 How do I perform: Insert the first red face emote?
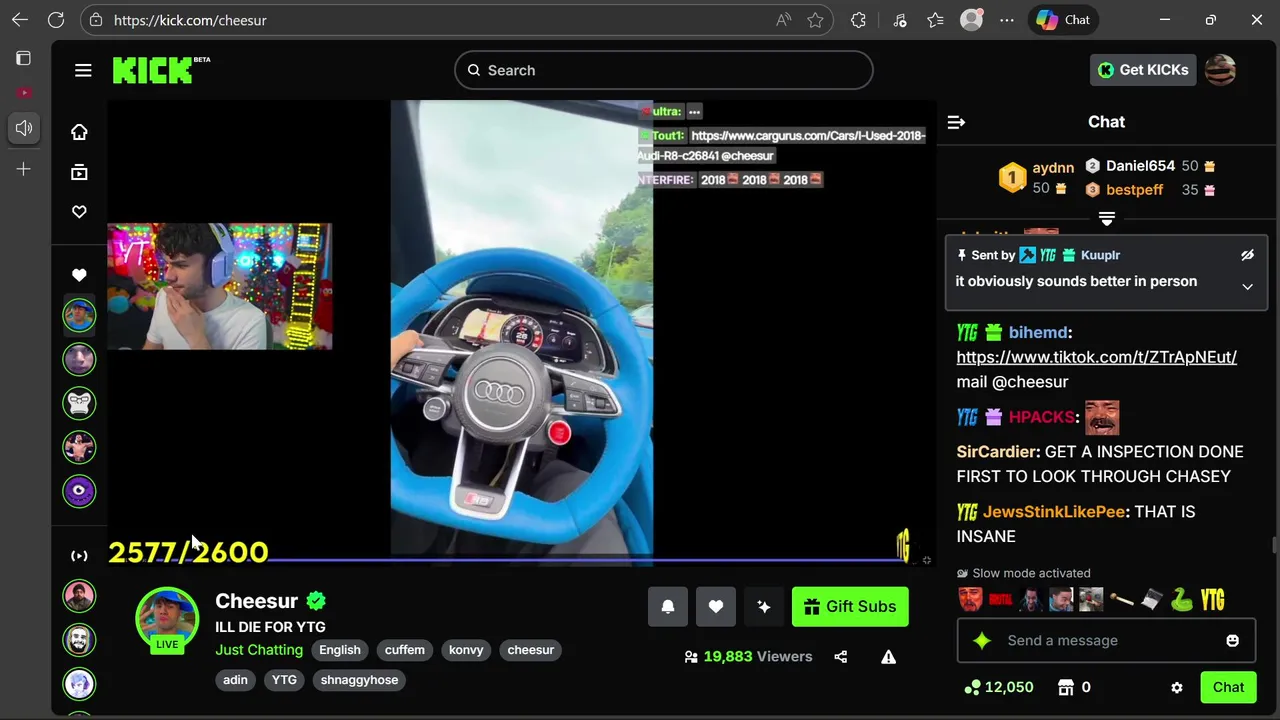(969, 600)
